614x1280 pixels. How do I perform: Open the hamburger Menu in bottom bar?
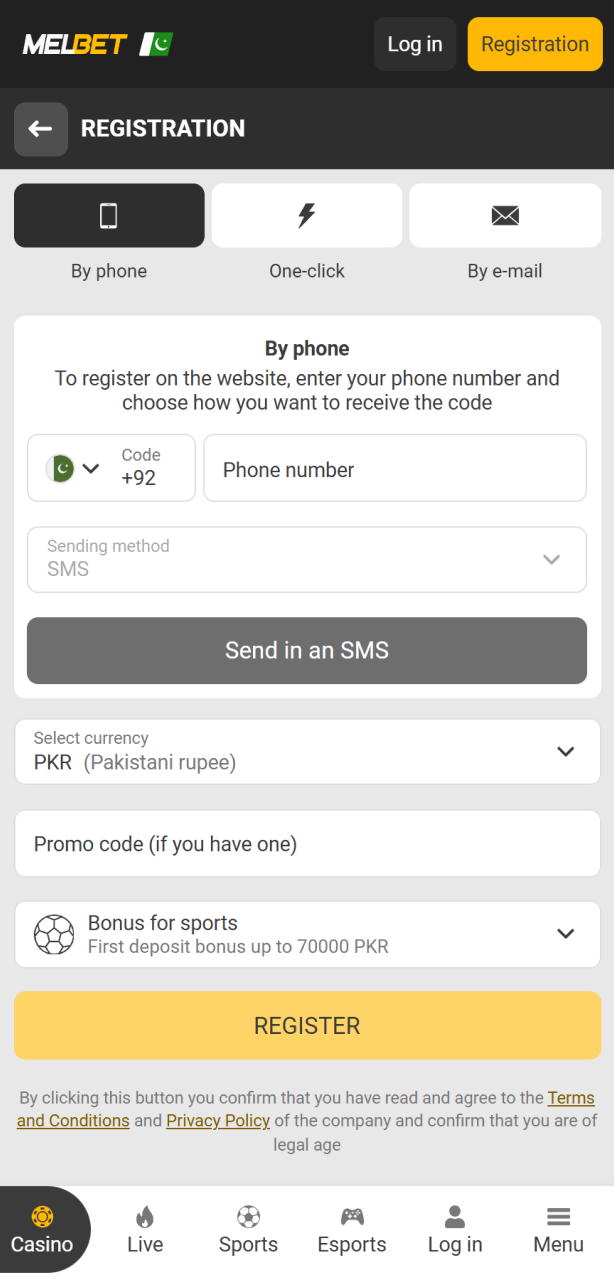[x=558, y=1216]
